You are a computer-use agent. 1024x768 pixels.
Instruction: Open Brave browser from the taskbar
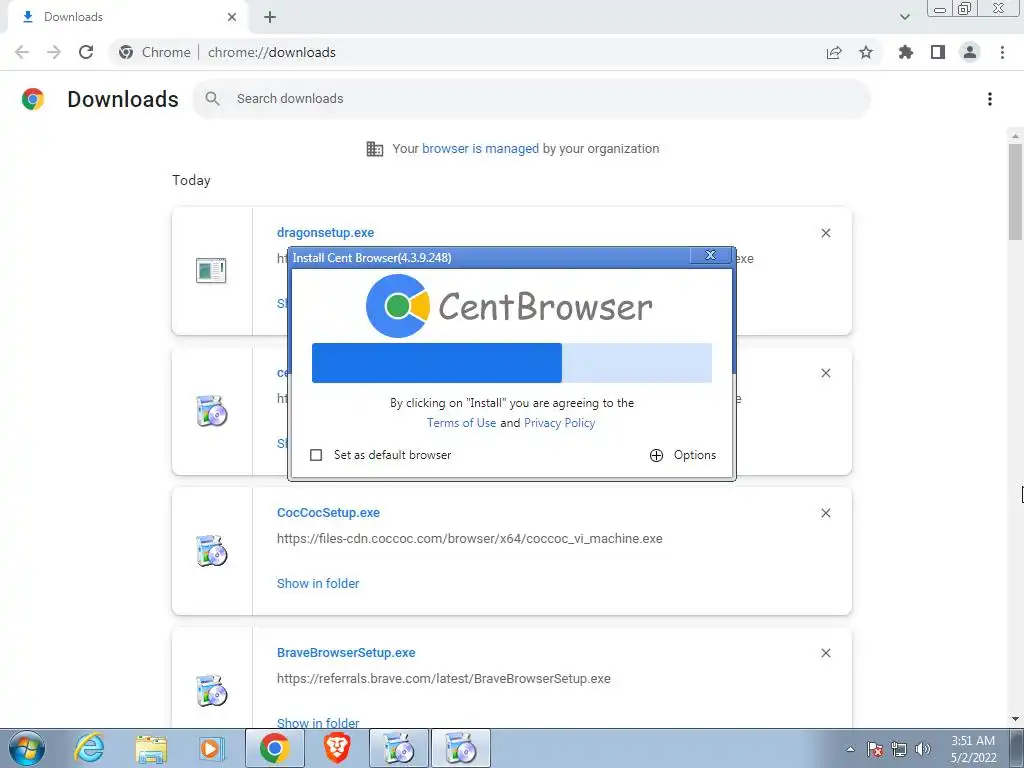[337, 748]
